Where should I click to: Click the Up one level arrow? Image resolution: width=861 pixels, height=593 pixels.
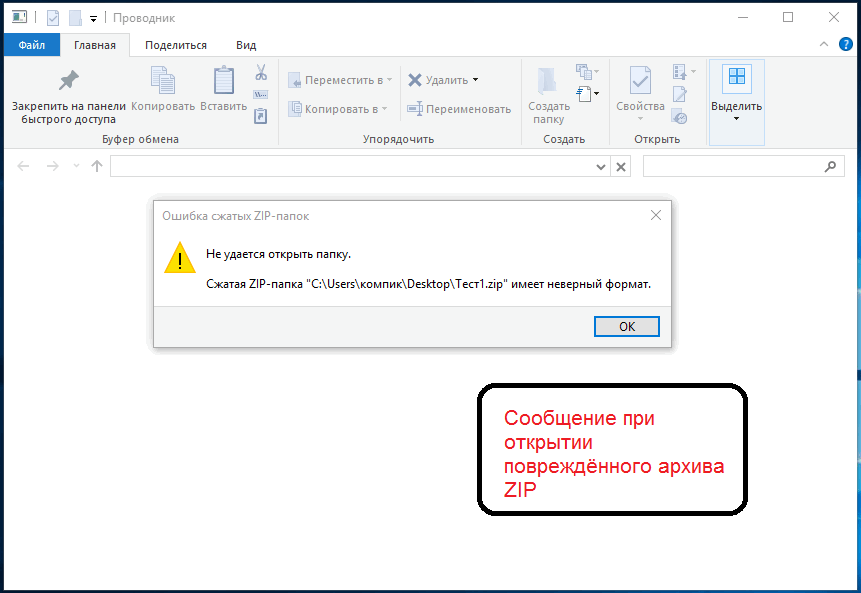pyautogui.click(x=97, y=167)
